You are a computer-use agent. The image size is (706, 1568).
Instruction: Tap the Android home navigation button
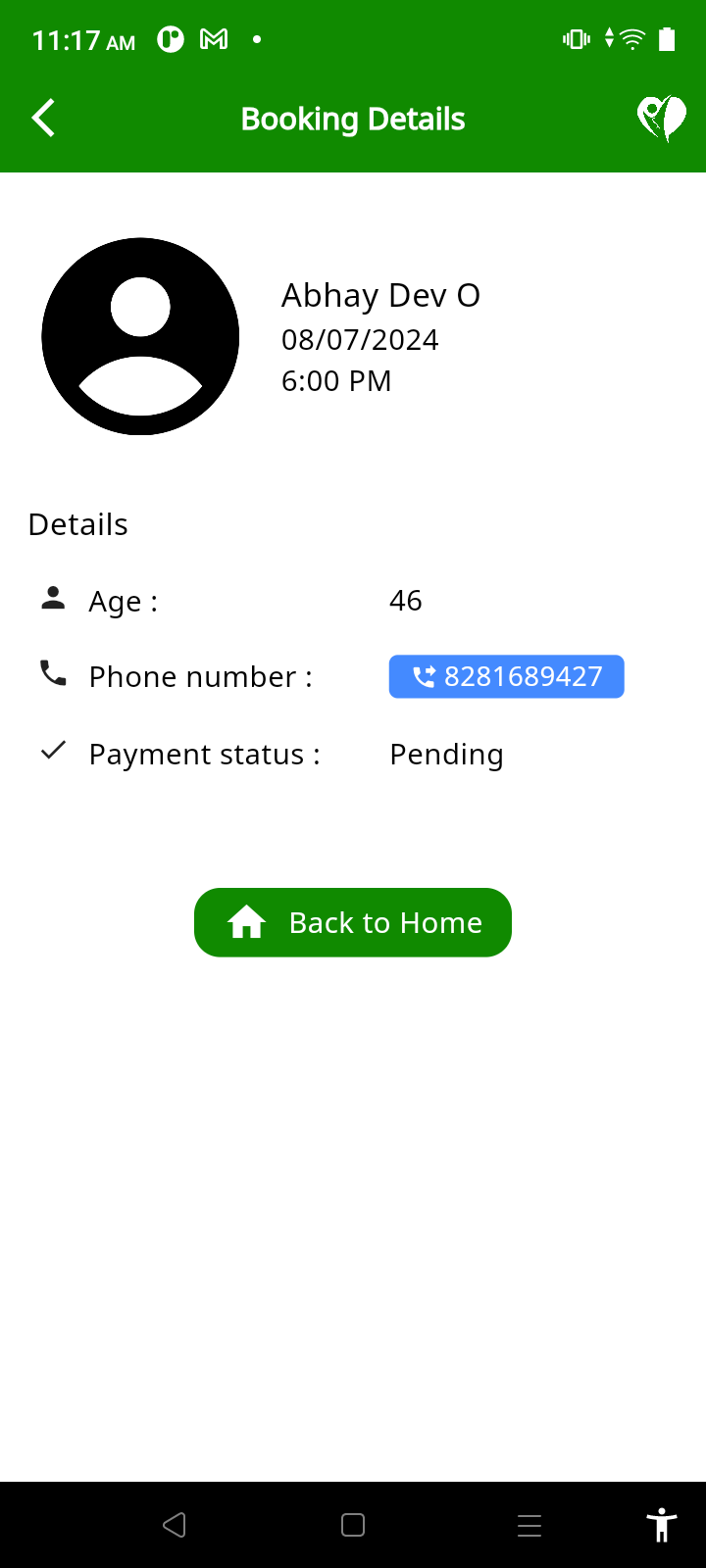[x=353, y=1525]
